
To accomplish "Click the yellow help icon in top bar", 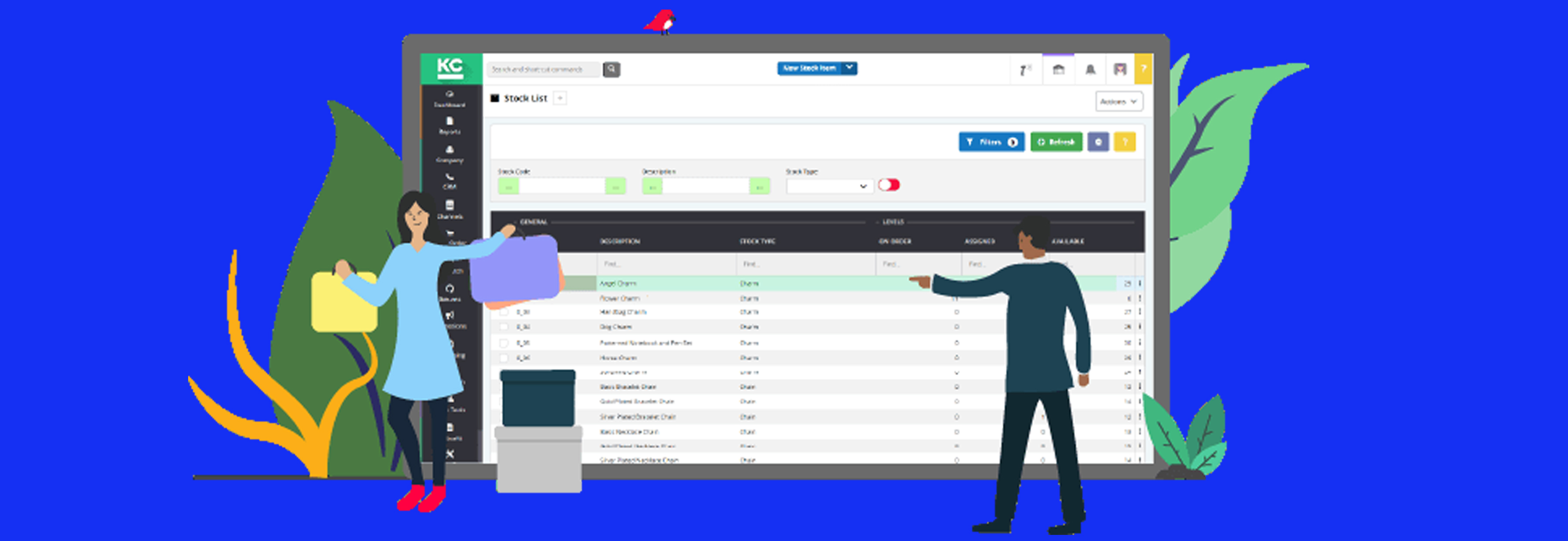I will (1143, 69).
